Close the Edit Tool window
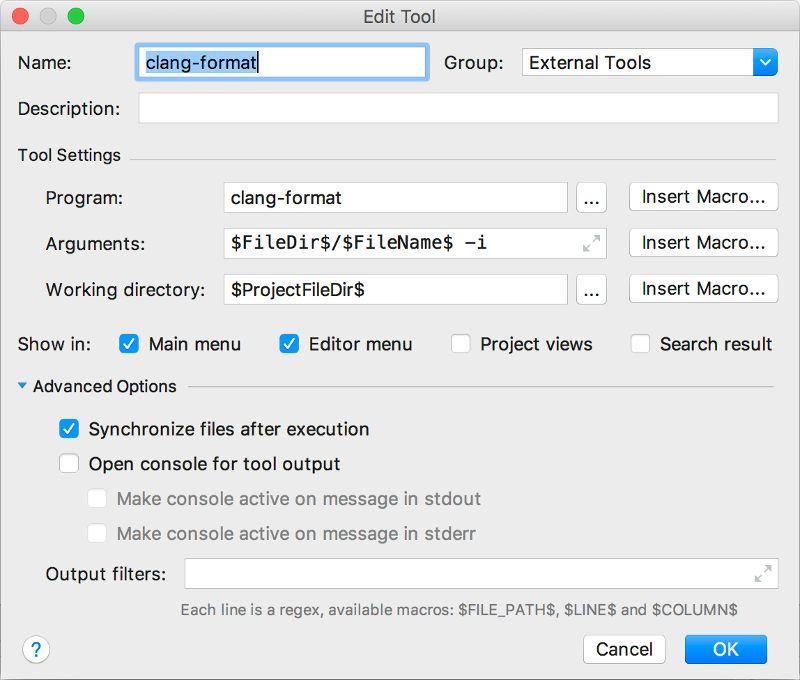Viewport: 800px width, 680px height. 20,16
